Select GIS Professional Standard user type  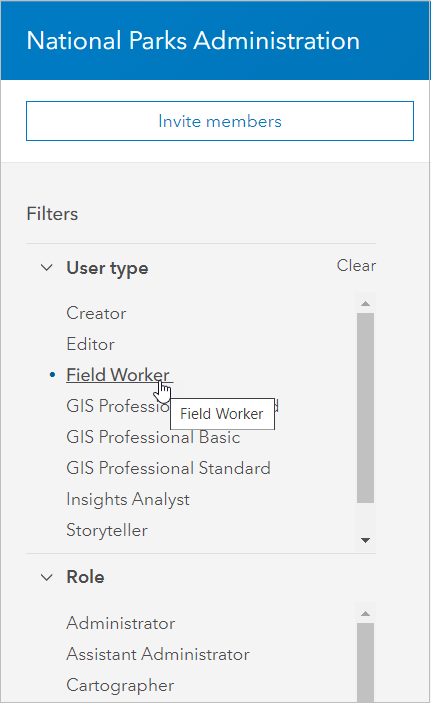(168, 468)
